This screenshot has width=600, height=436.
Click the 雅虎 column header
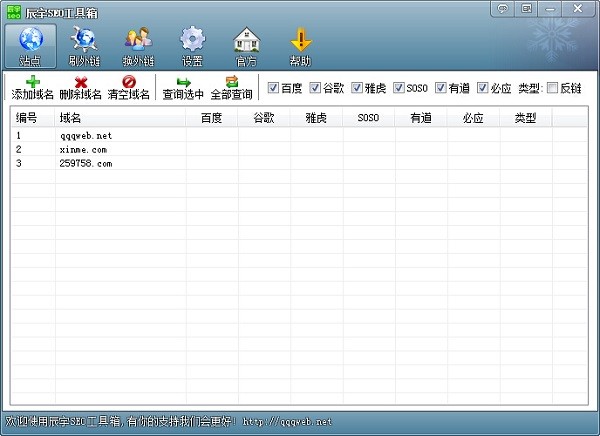pos(316,118)
